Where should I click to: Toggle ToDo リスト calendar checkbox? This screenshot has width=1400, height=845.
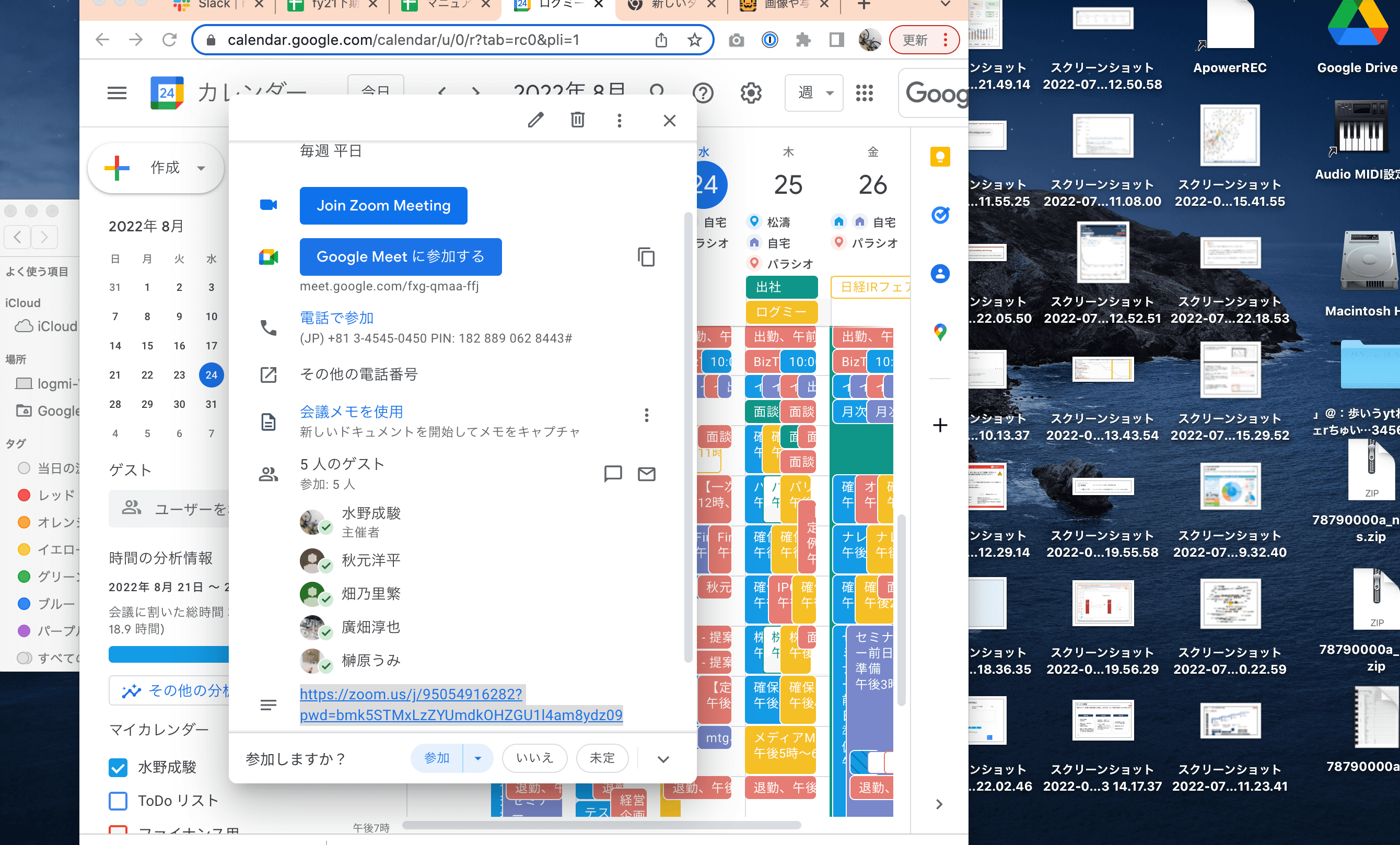coord(118,801)
